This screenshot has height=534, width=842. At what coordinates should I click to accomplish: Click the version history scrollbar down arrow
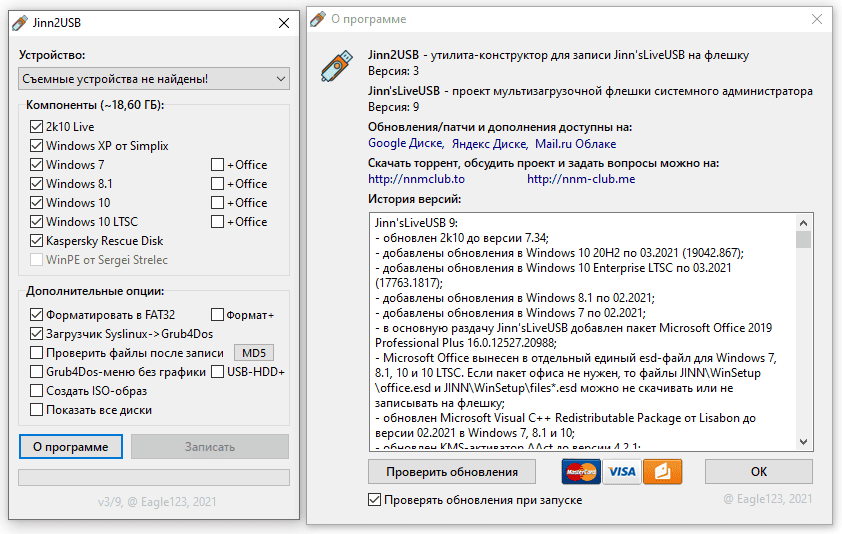(803, 442)
